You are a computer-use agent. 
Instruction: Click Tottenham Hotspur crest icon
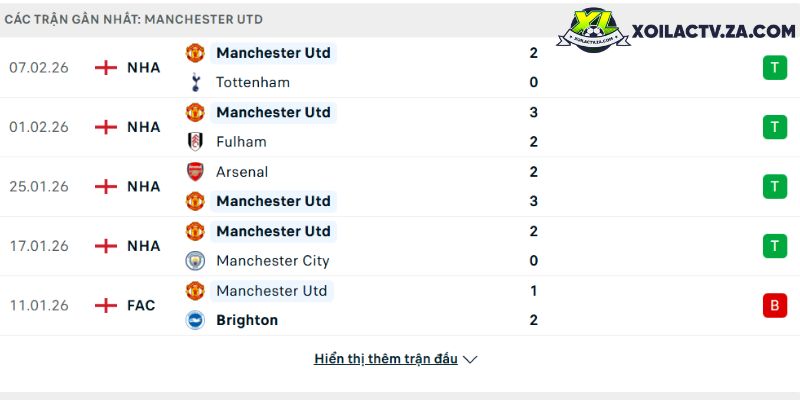click(x=195, y=82)
